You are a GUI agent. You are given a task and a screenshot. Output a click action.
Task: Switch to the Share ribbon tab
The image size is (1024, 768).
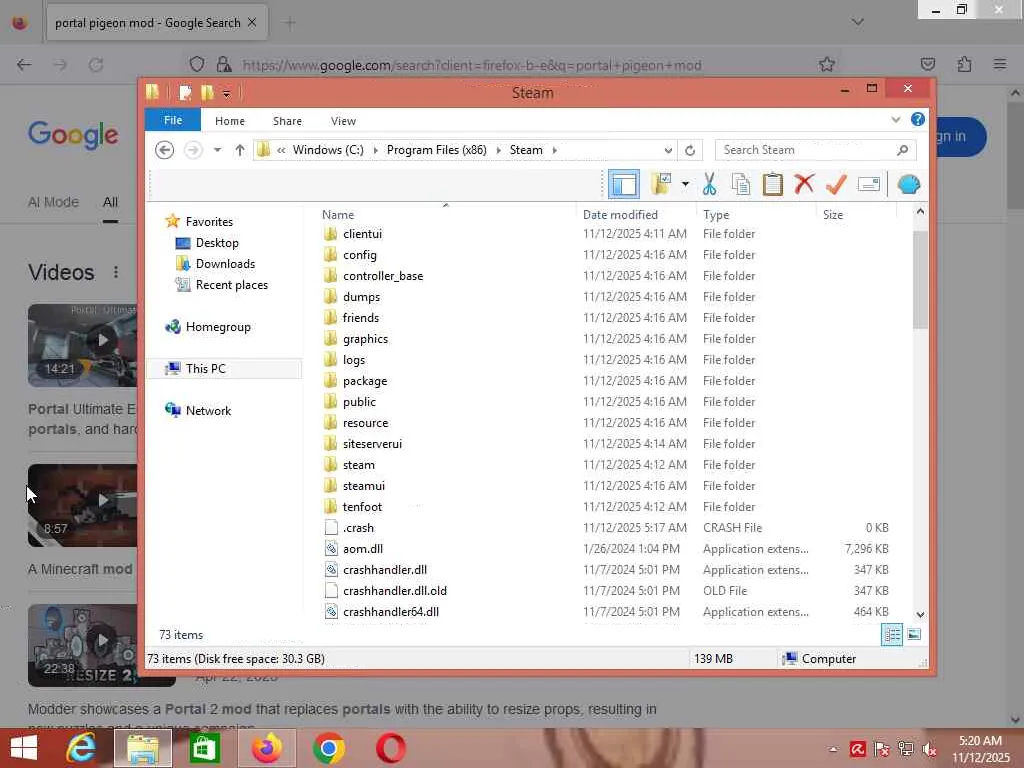[287, 121]
